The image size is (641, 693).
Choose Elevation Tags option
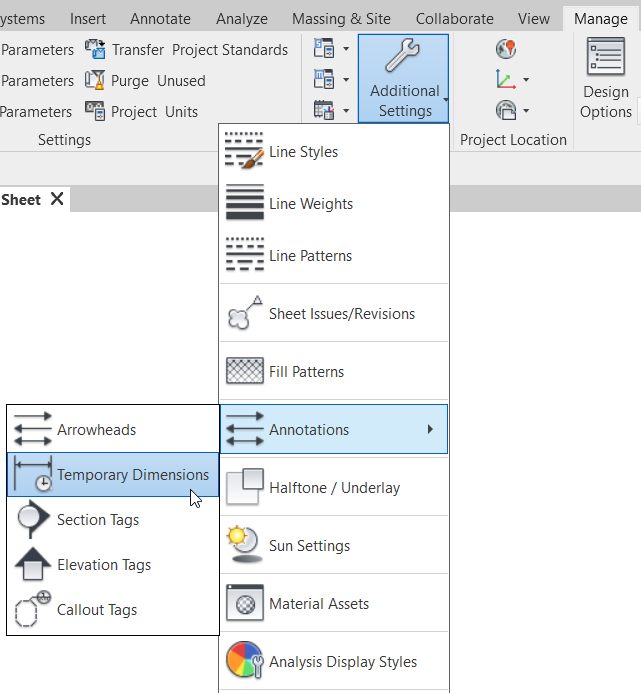pos(104,565)
